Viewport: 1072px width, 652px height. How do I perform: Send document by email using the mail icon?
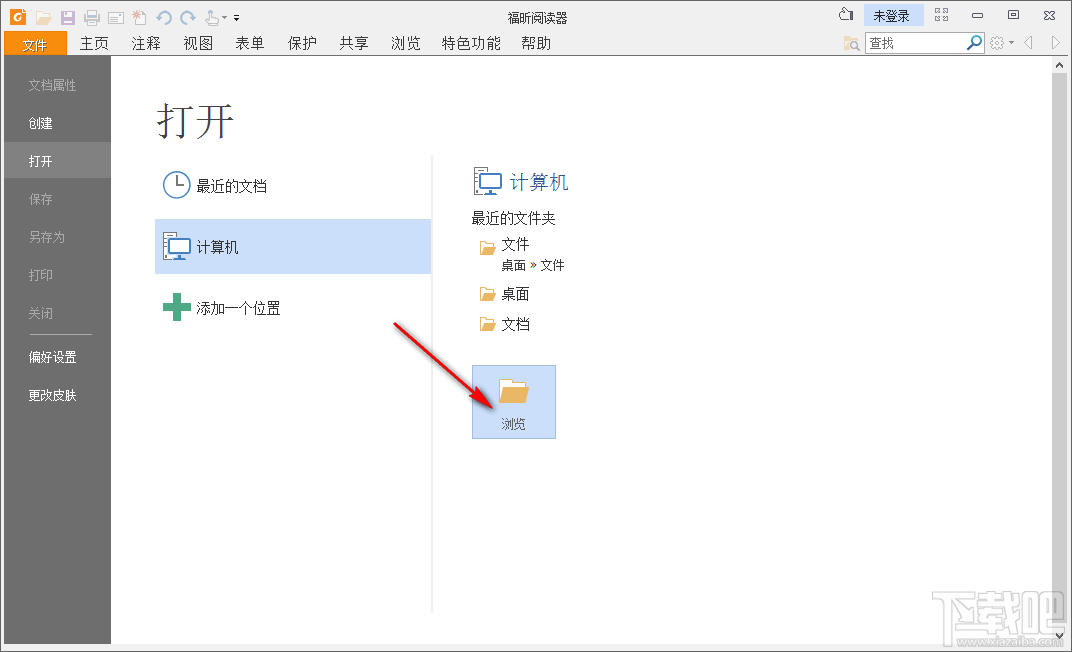[115, 17]
